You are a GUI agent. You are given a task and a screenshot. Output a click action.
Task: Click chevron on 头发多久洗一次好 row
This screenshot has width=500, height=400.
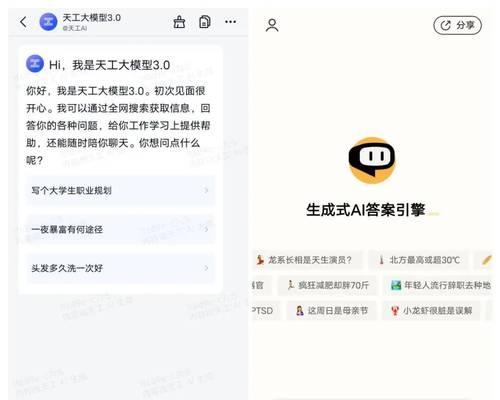(x=206, y=268)
